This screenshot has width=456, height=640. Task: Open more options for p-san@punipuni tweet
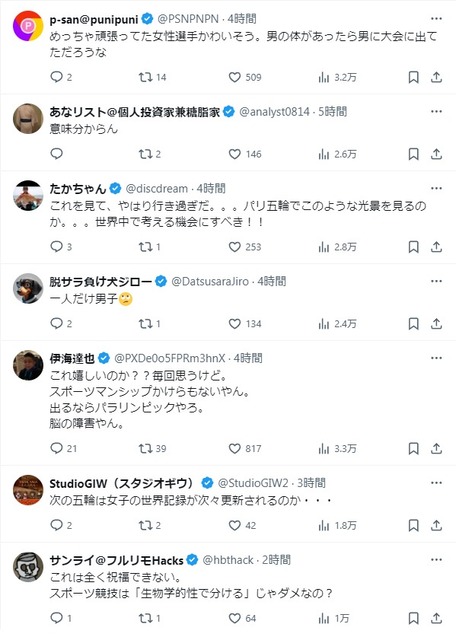click(436, 19)
